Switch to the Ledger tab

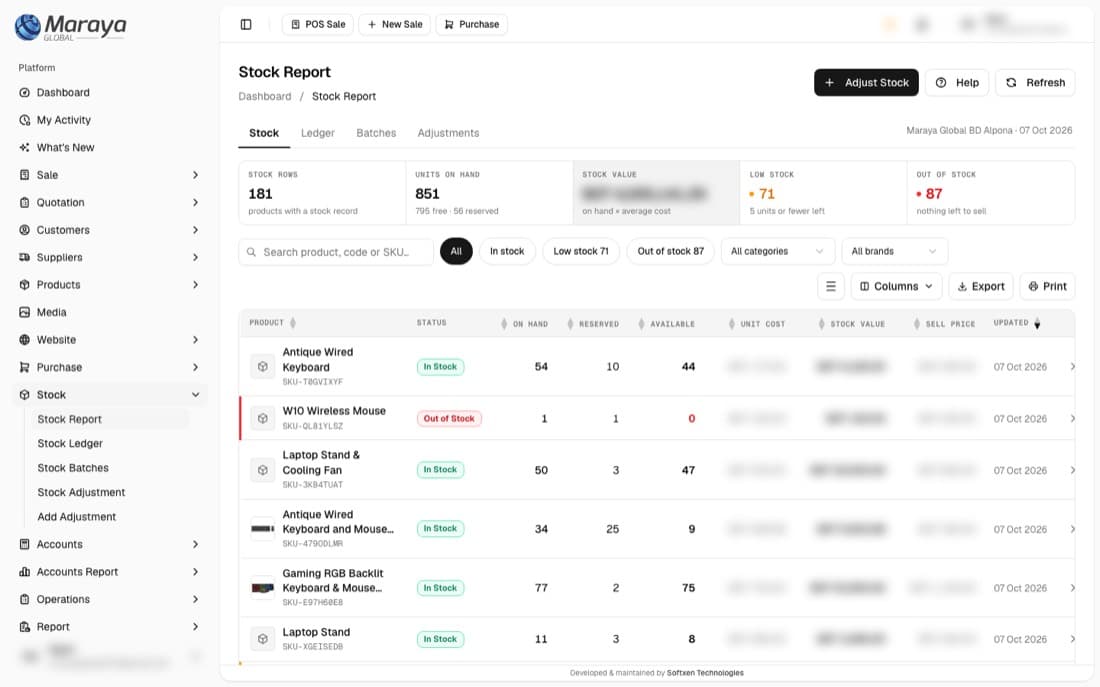click(318, 133)
